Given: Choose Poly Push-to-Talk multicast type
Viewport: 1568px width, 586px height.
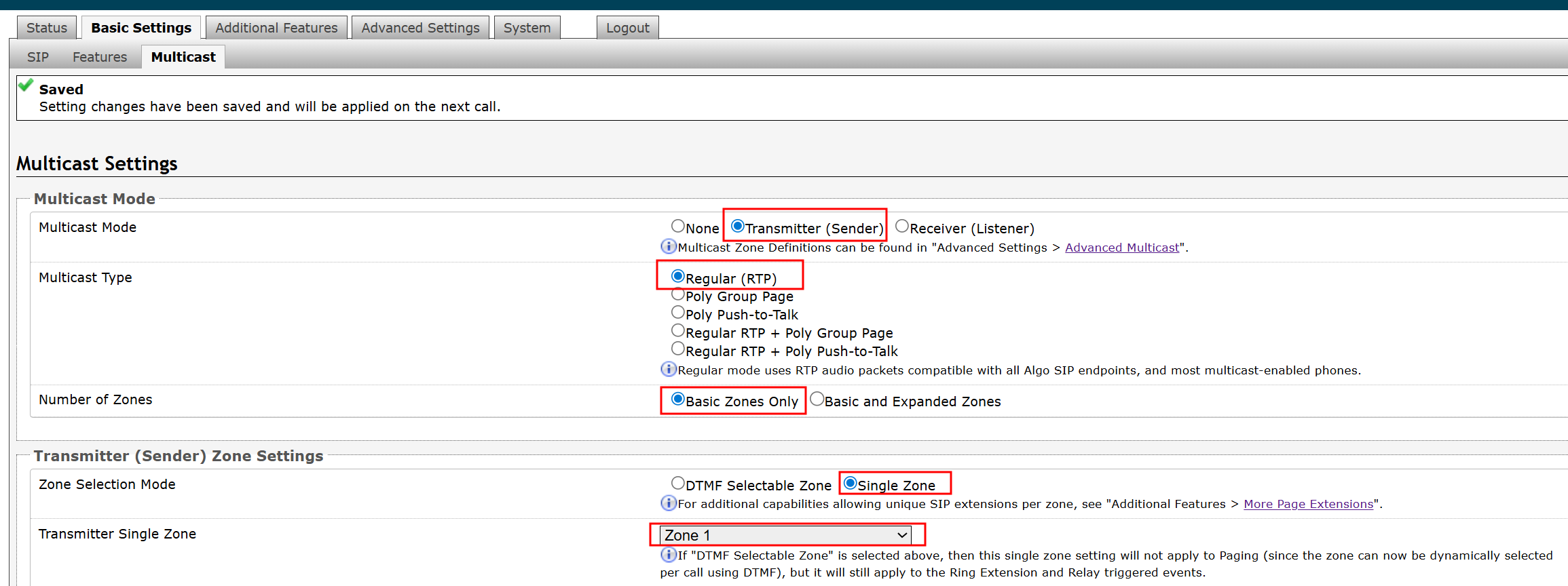Looking at the screenshot, I should [677, 312].
